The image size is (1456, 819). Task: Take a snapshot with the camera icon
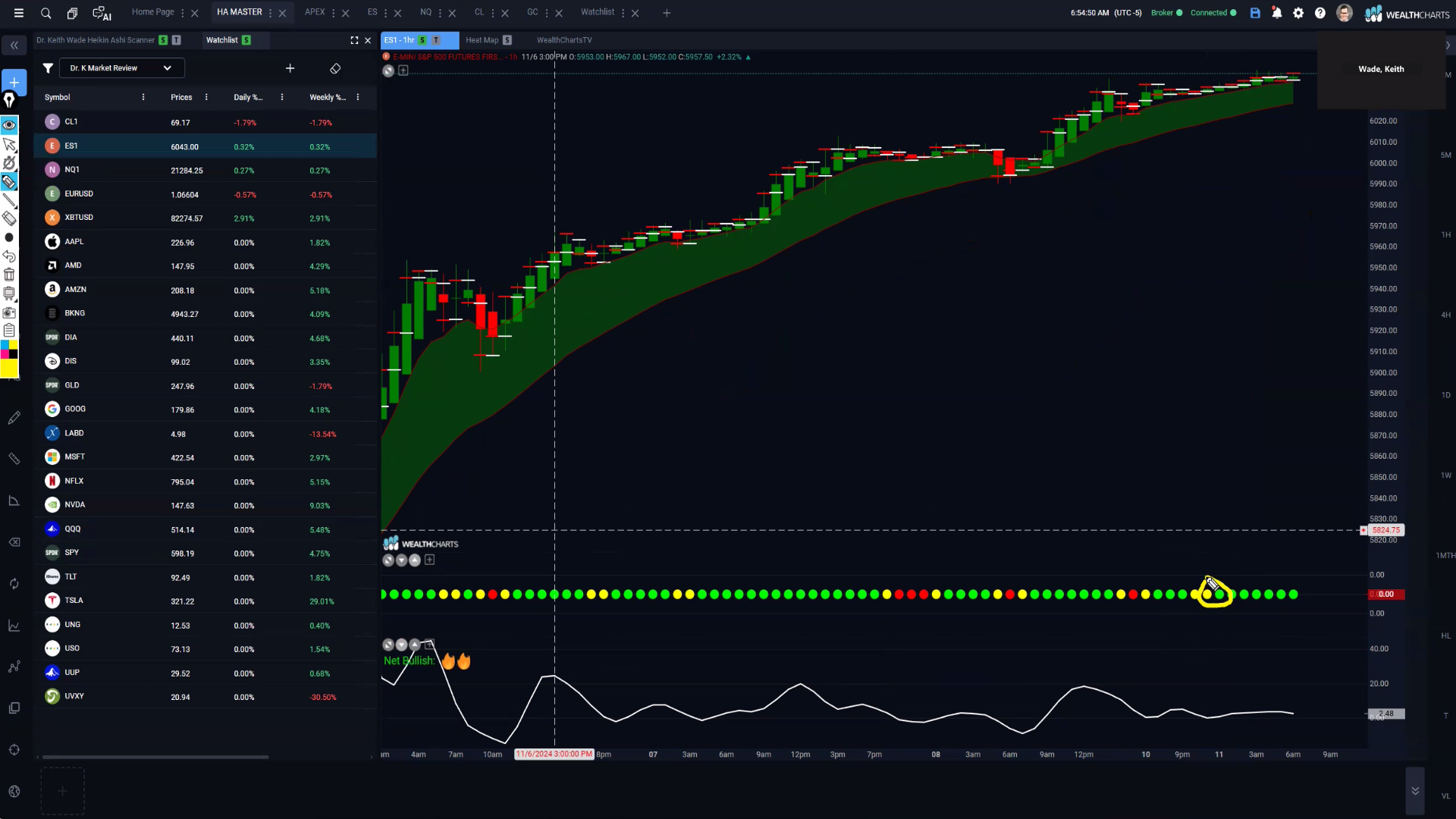pyautogui.click(x=9, y=312)
